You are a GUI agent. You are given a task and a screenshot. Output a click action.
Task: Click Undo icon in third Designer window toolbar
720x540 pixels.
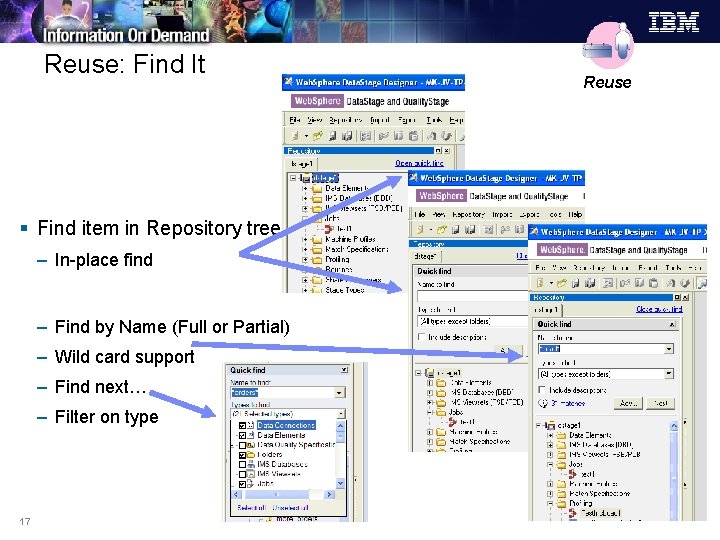671,283
